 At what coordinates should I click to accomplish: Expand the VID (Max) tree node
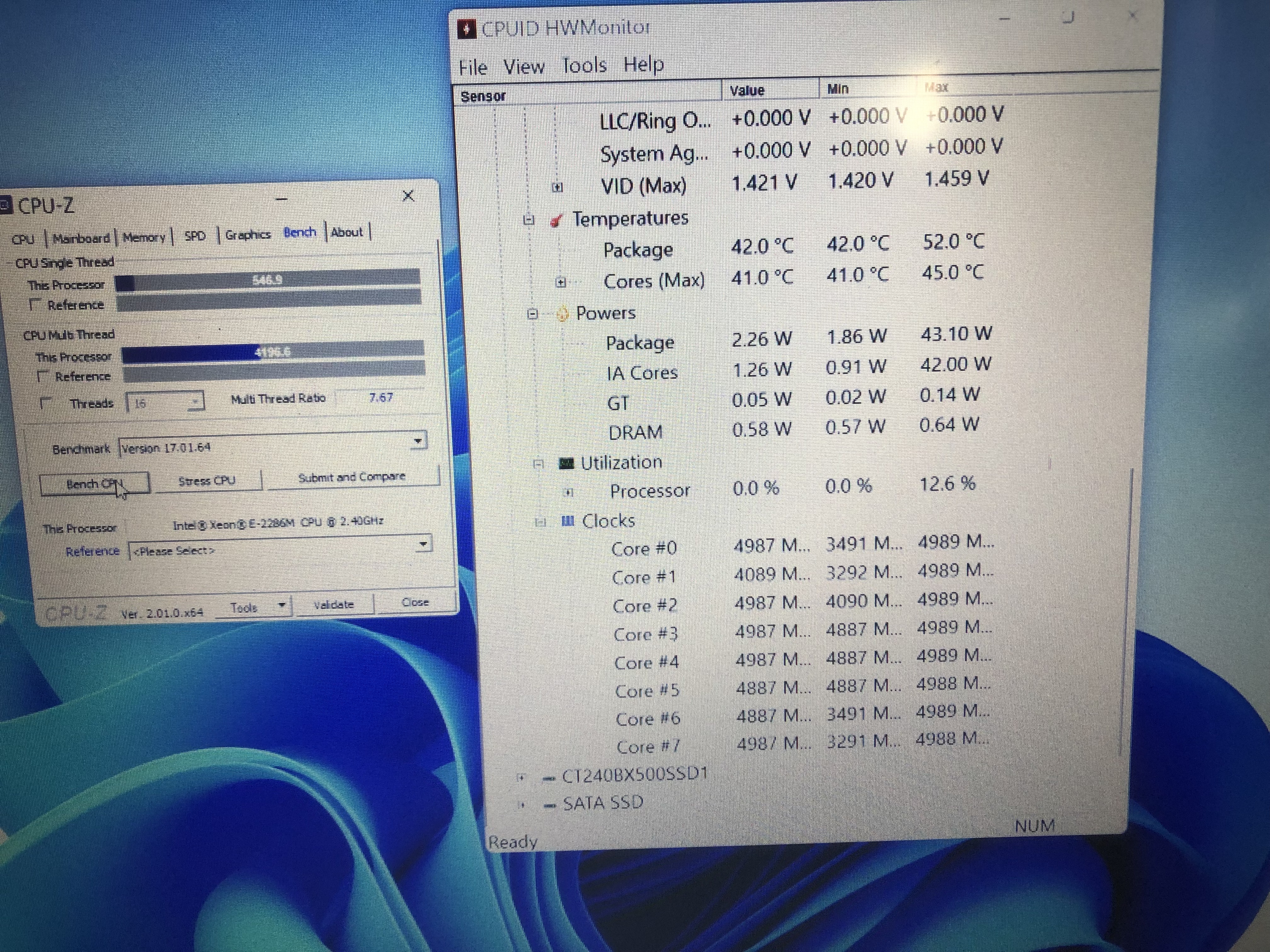557,187
